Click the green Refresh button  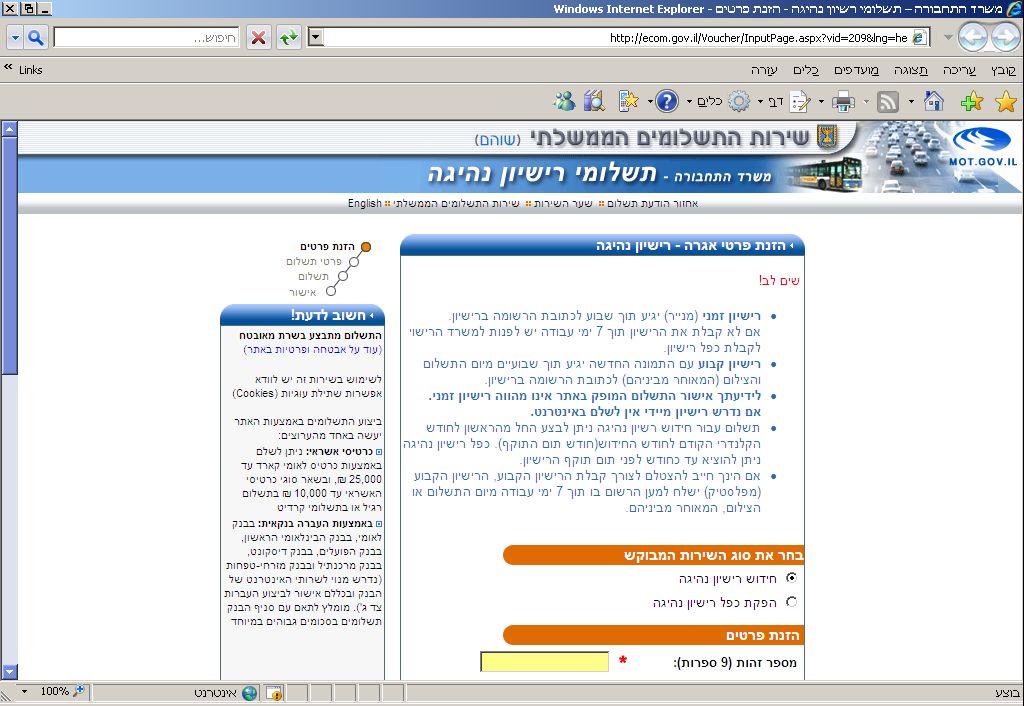(x=289, y=38)
